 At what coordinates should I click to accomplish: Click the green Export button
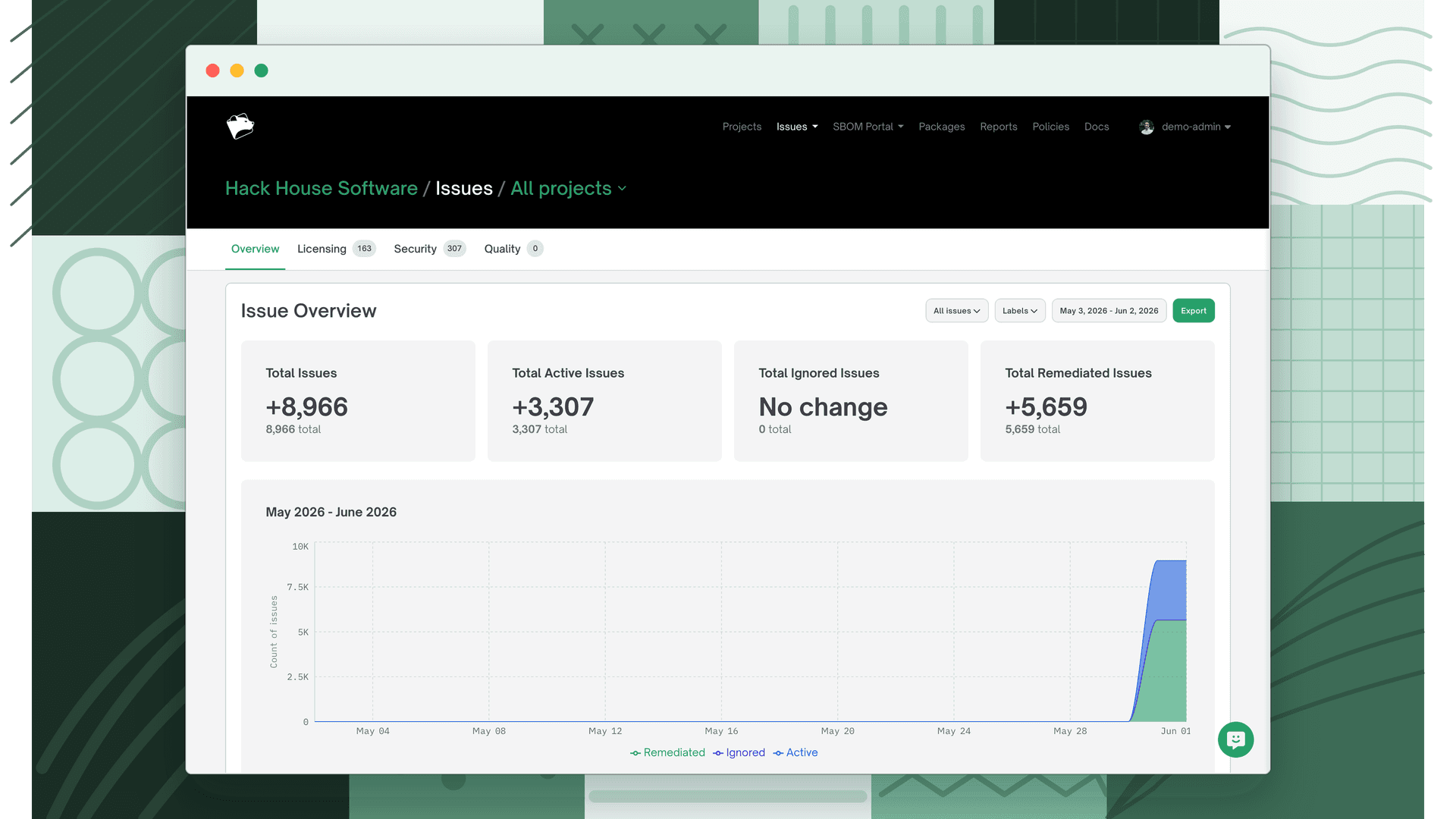tap(1193, 311)
